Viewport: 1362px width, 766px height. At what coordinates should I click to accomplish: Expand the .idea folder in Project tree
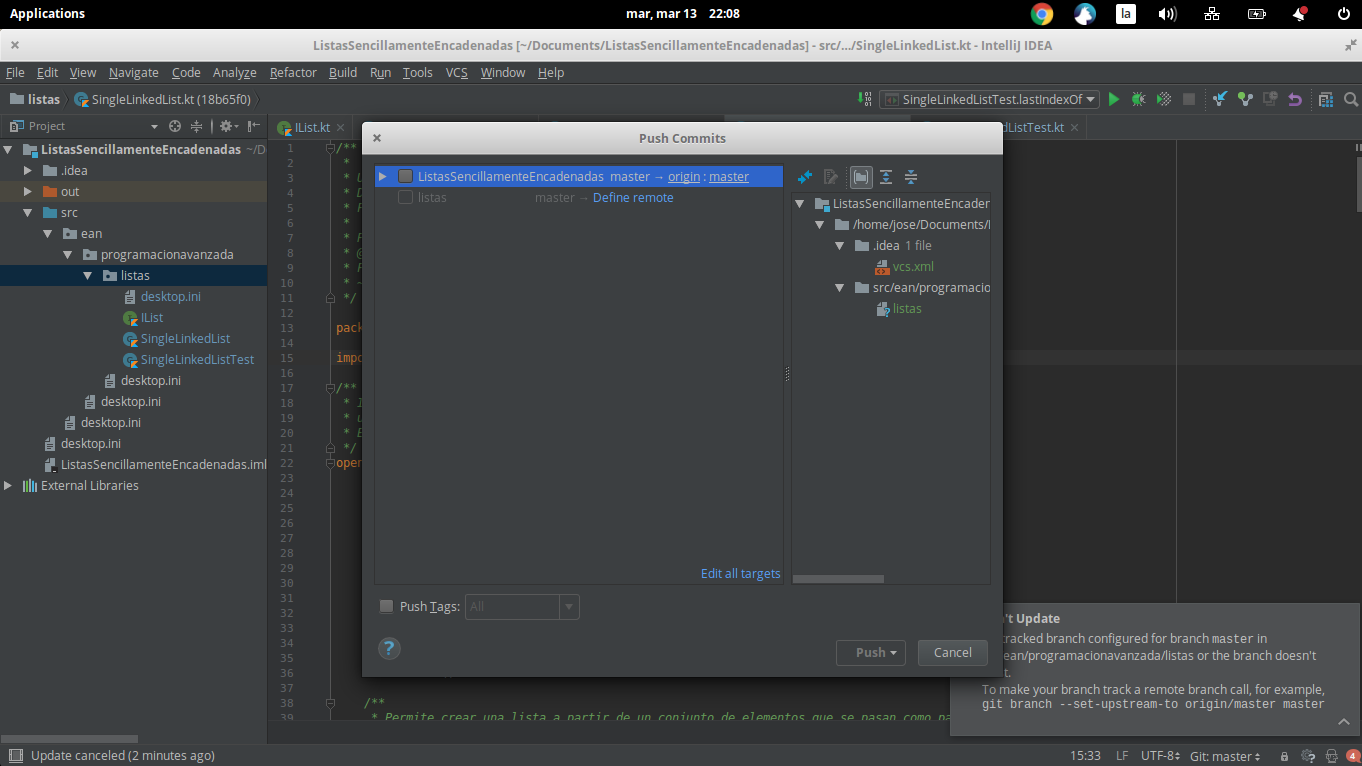[x=28, y=170]
